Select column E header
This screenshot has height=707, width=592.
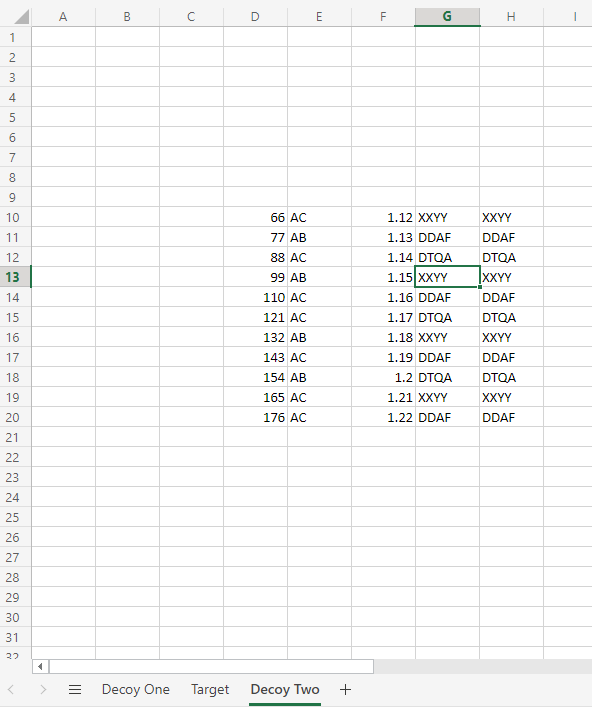pos(320,17)
